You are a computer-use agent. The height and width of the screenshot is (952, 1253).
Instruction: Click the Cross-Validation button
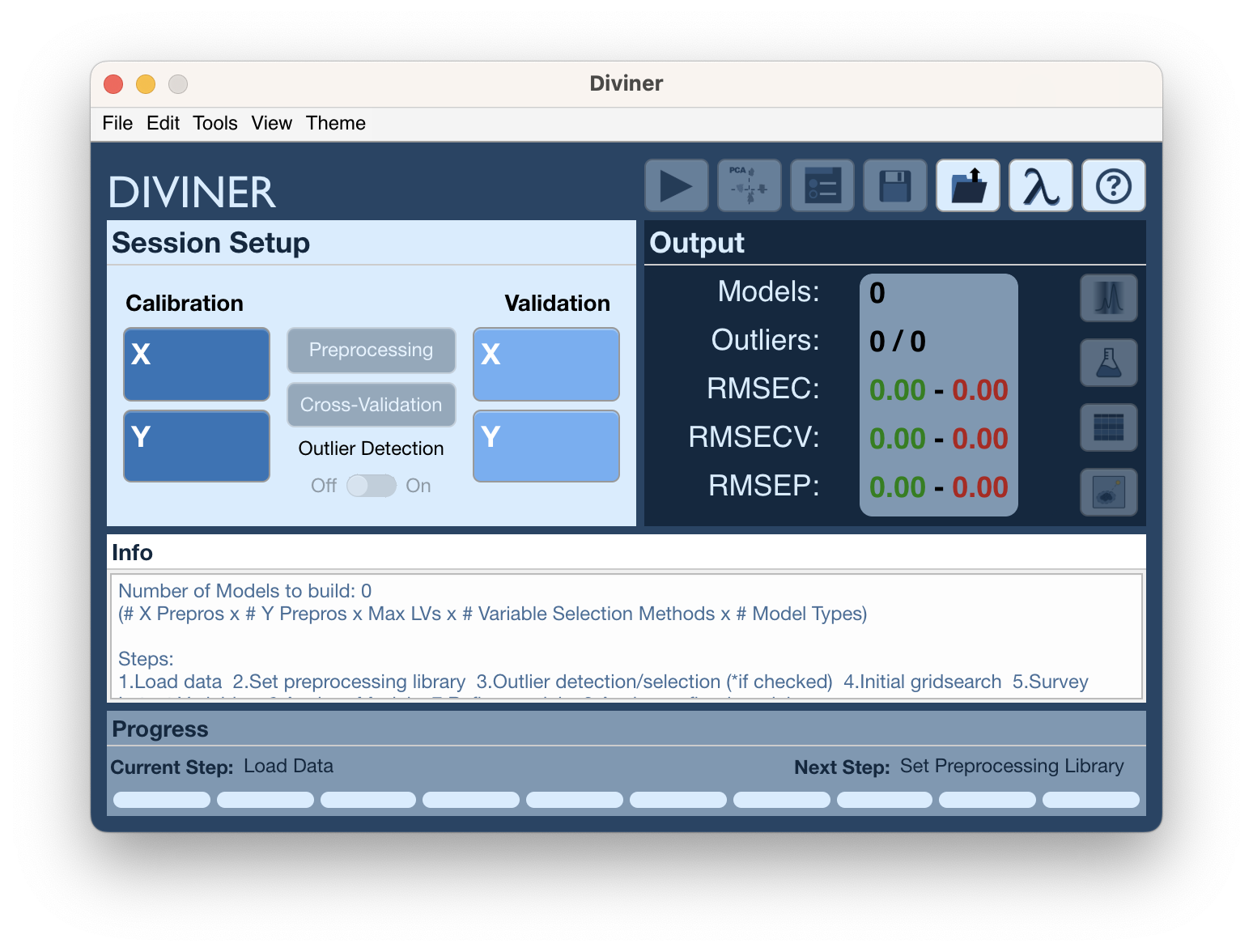click(372, 405)
